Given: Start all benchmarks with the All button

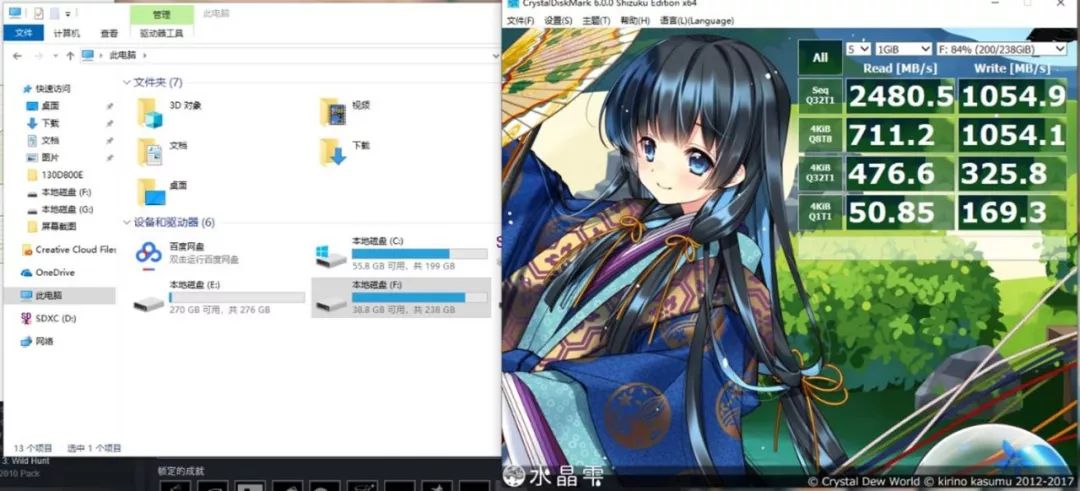Looking at the screenshot, I should [x=820, y=57].
